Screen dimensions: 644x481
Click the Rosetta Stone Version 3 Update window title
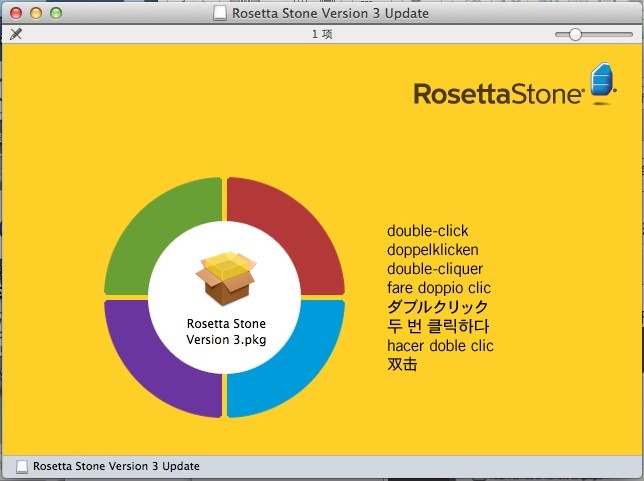(330, 14)
